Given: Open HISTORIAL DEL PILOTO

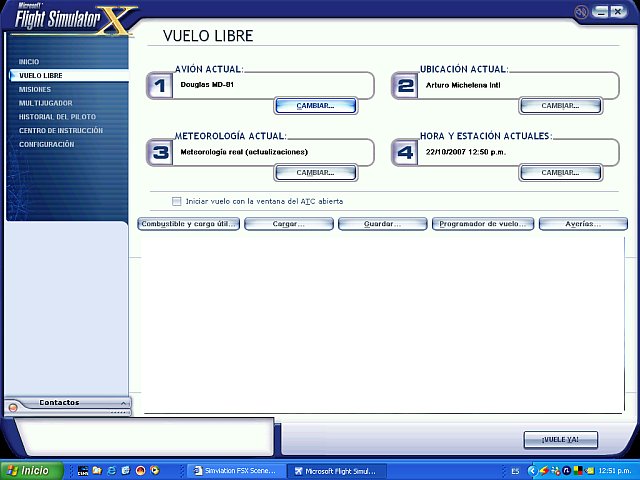Looking at the screenshot, I should (57, 117).
